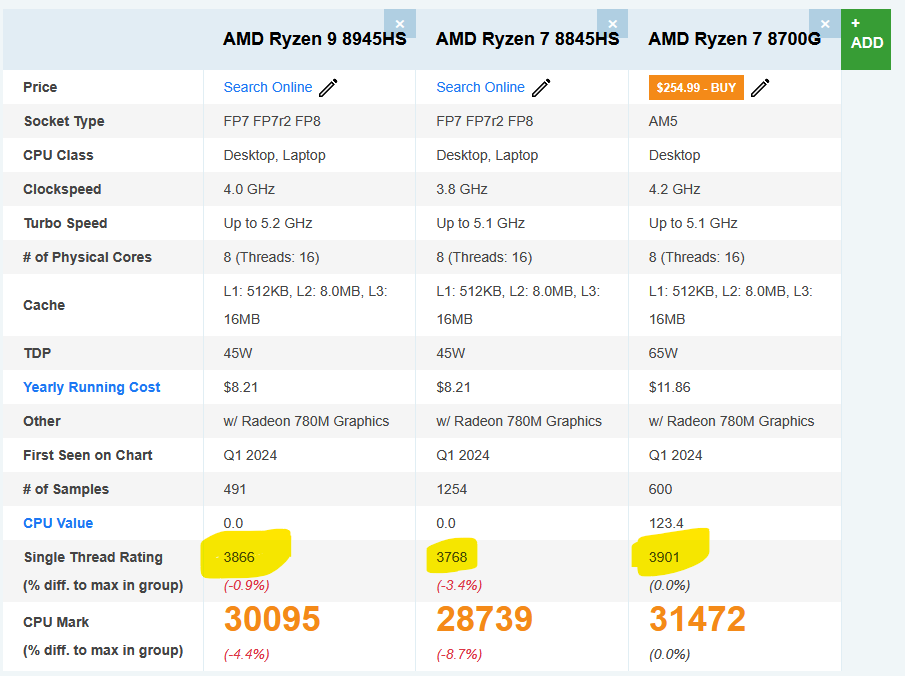
Task: Click the Turbo Speed row label
Action: click(x=65, y=223)
